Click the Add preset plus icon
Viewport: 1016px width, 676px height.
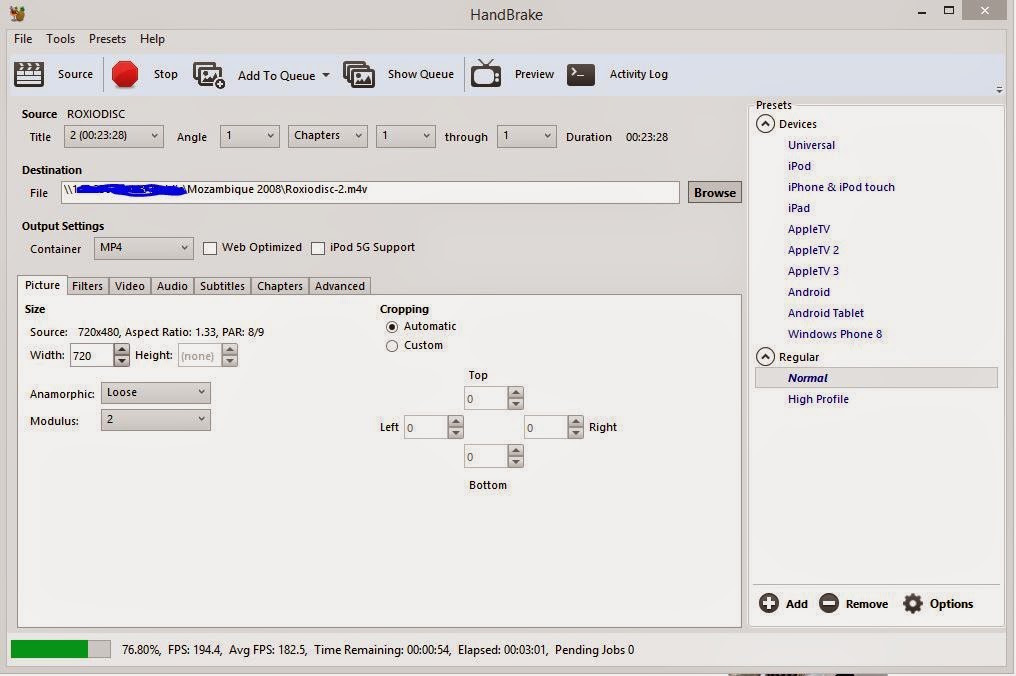(768, 603)
